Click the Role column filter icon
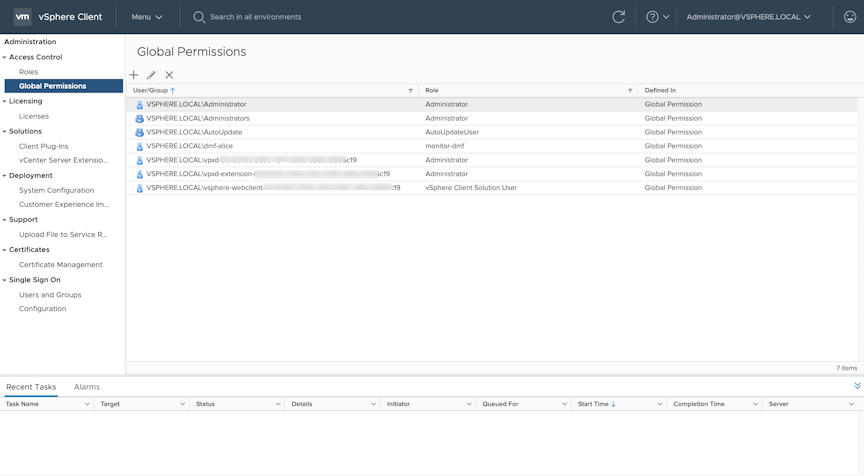Image resolution: width=864 pixels, height=476 pixels. (x=630, y=90)
